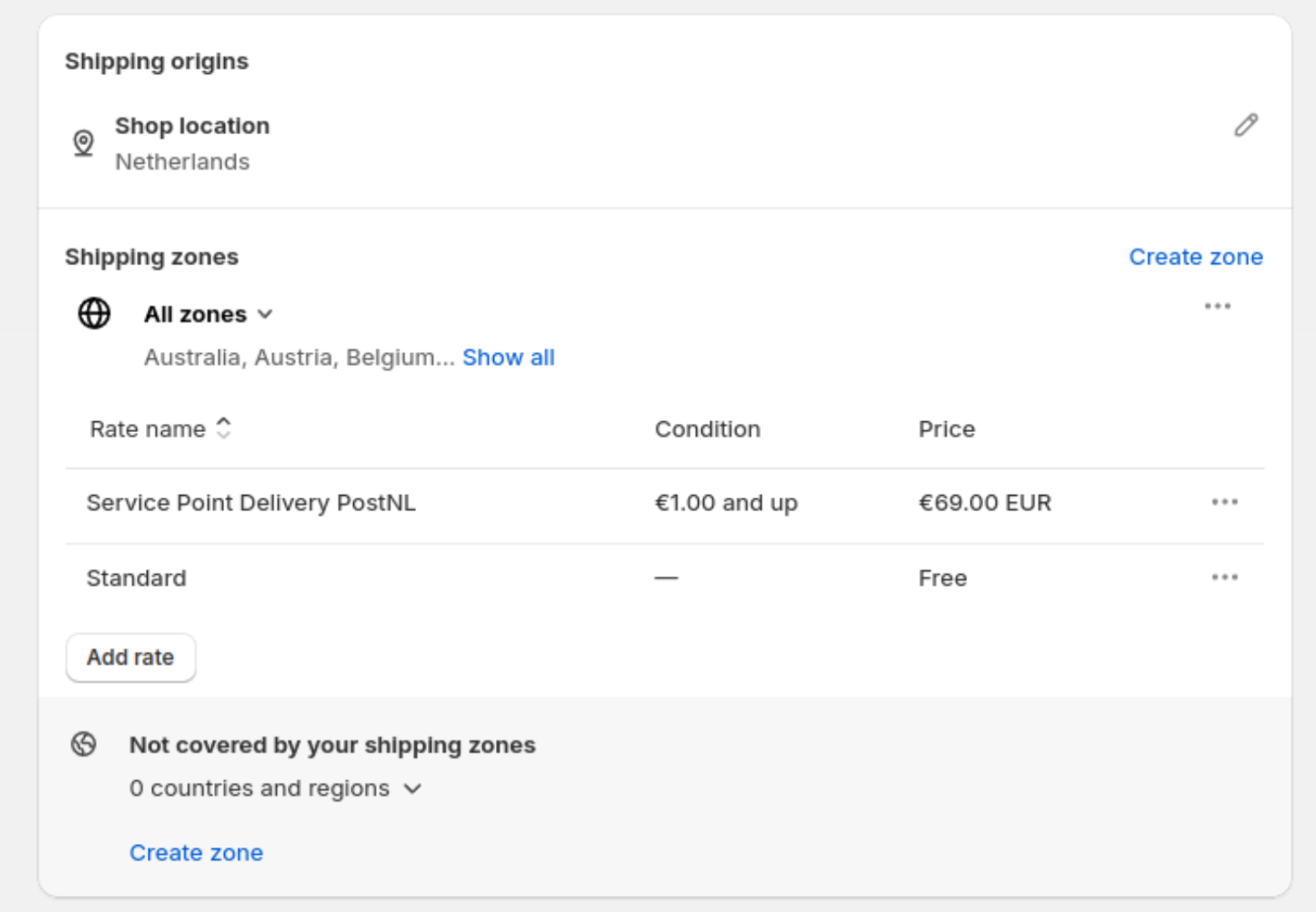Sort rates using the Rate name arrows
The height and width of the screenshot is (912, 1316).
coord(223,428)
